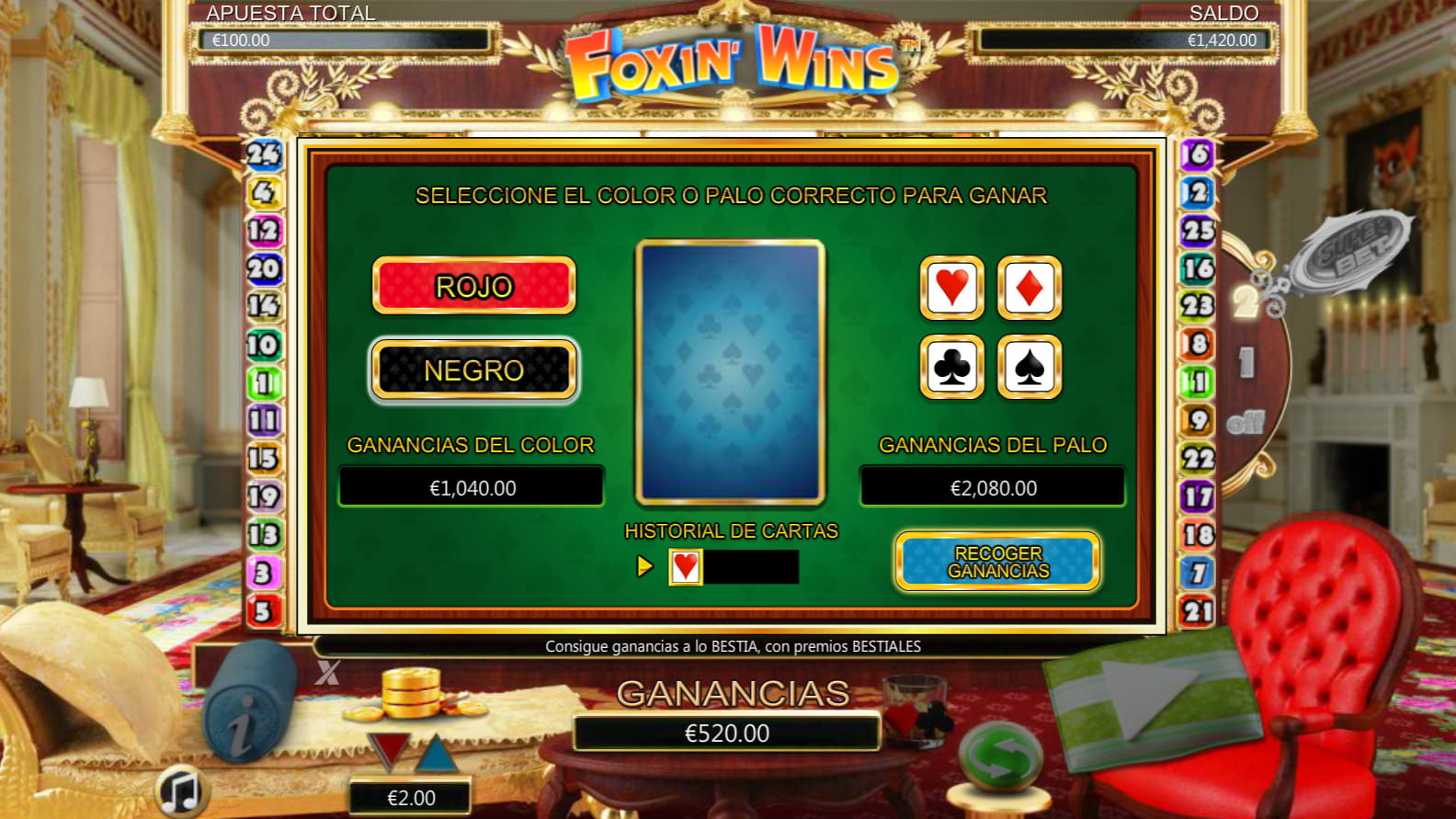Select payline 24 marker
The image size is (1456, 819).
(263, 154)
